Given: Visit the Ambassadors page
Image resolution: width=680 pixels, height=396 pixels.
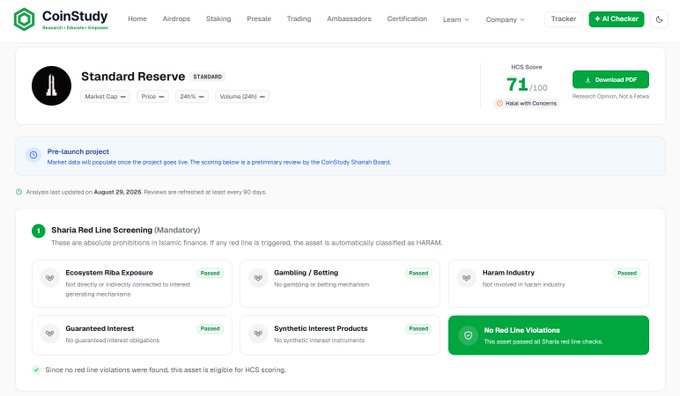Looking at the screenshot, I should click(x=349, y=19).
